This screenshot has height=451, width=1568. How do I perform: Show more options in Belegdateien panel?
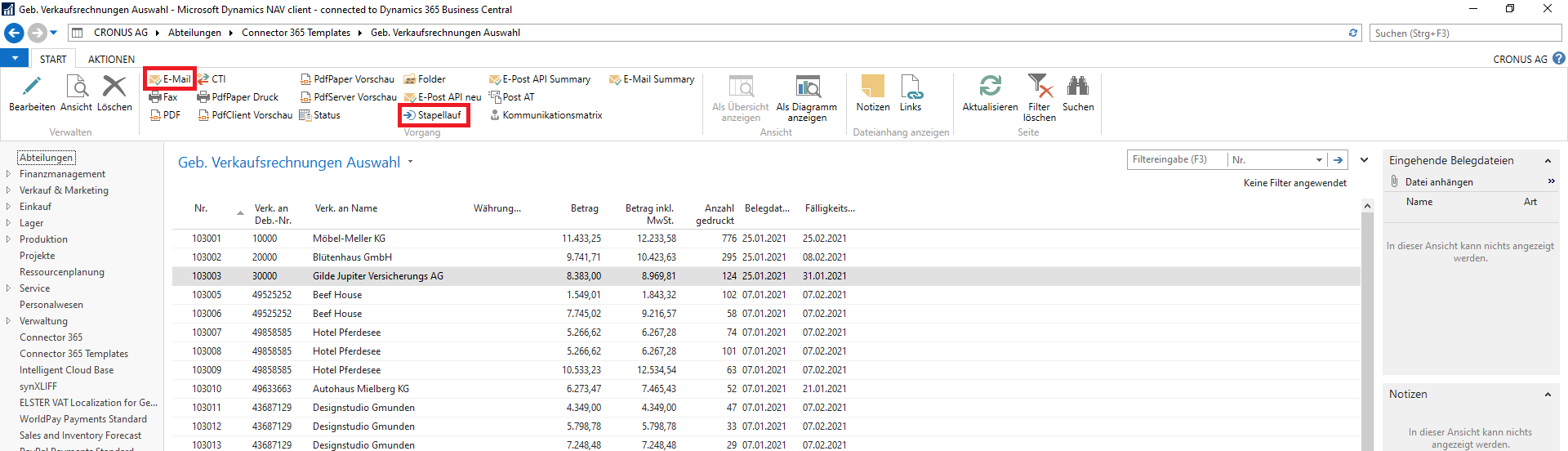[x=1551, y=181]
